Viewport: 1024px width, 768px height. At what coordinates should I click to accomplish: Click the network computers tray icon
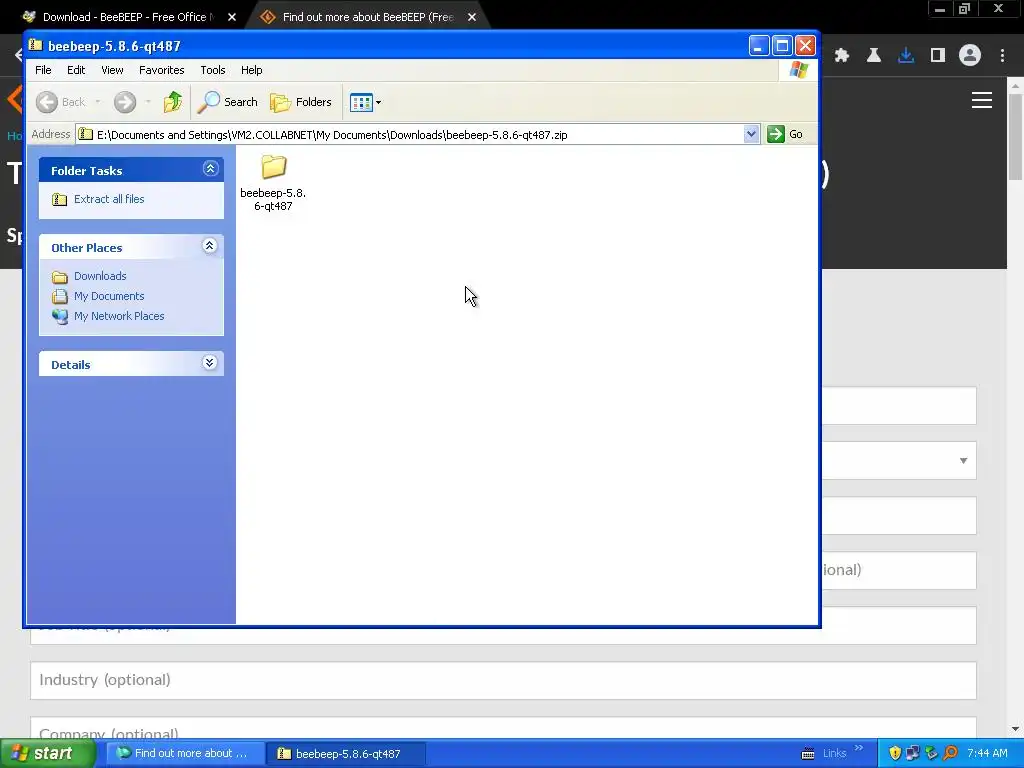pyautogui.click(x=913, y=754)
